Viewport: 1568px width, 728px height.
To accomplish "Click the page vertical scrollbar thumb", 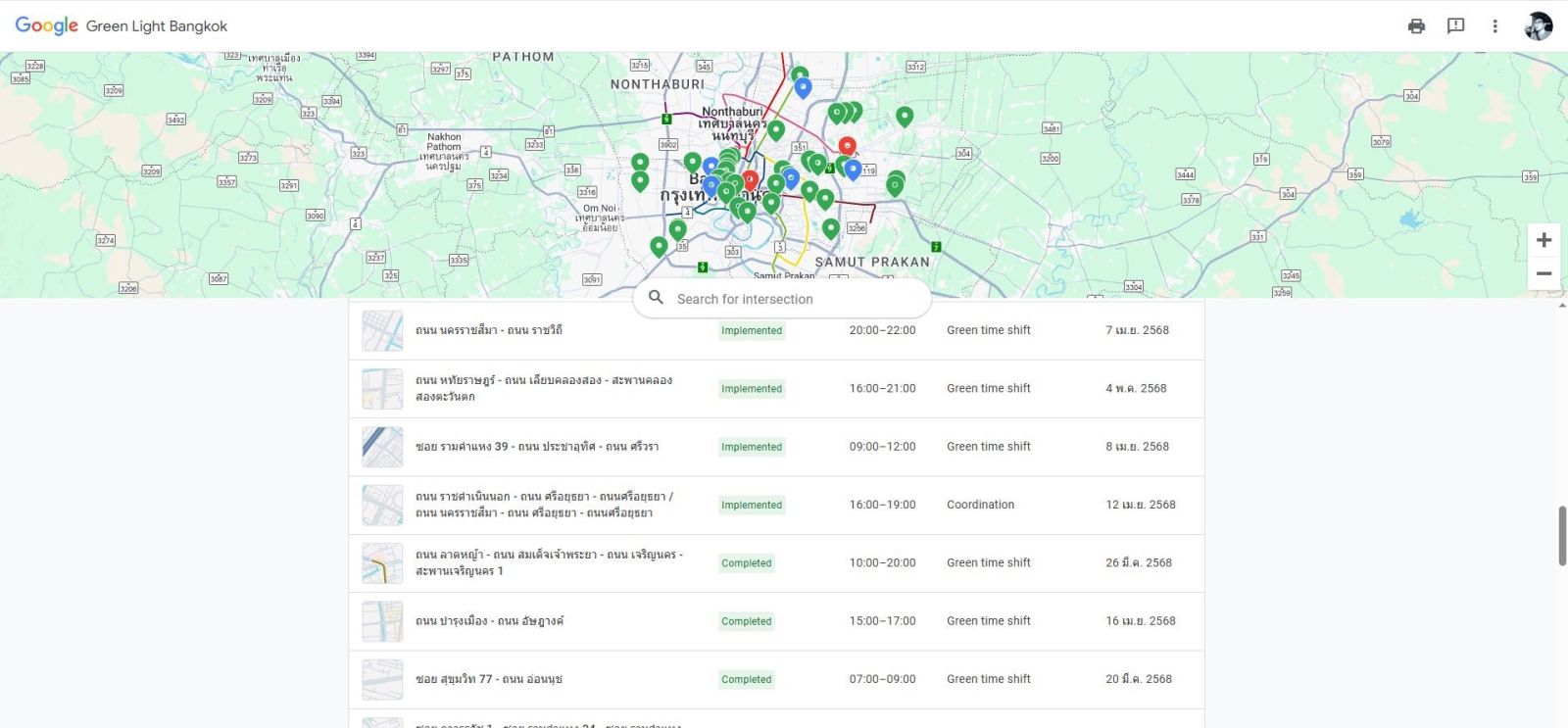I will tap(1562, 535).
